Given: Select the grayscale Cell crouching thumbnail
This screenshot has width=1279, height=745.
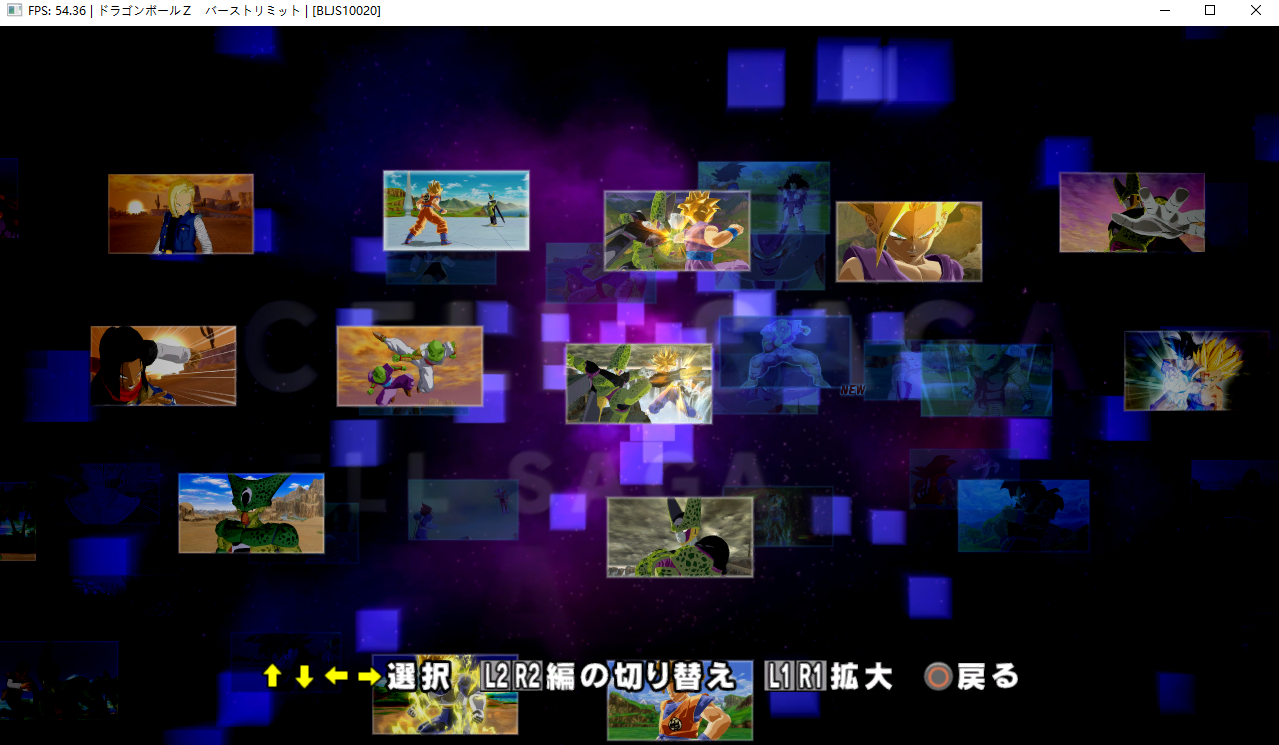Looking at the screenshot, I should pos(680,537).
